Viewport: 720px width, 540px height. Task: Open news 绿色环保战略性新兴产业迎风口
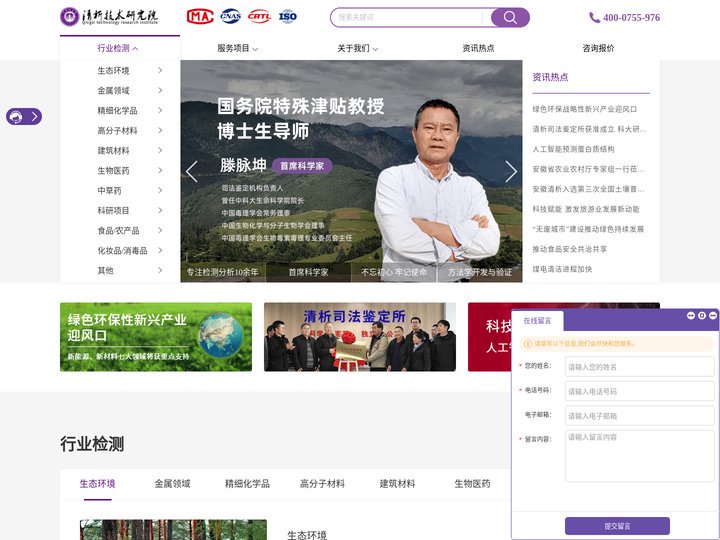(x=585, y=109)
